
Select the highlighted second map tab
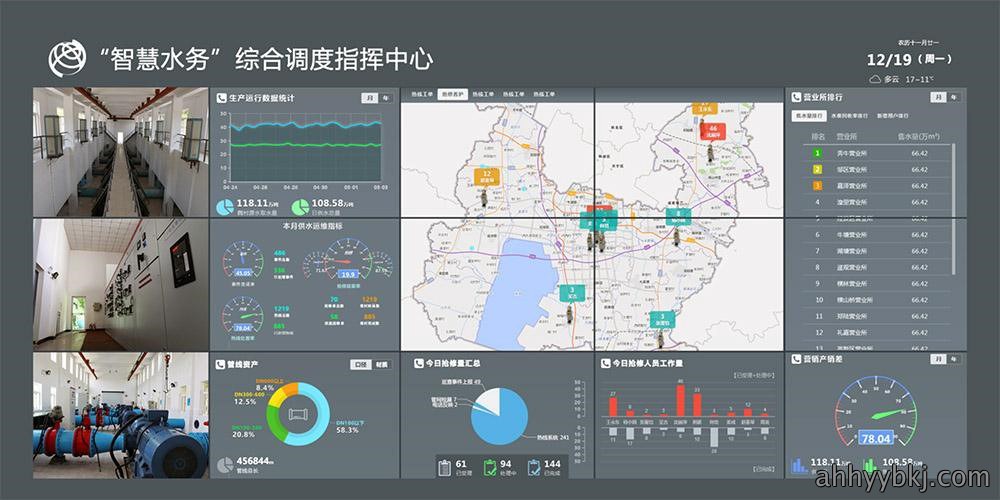point(452,94)
